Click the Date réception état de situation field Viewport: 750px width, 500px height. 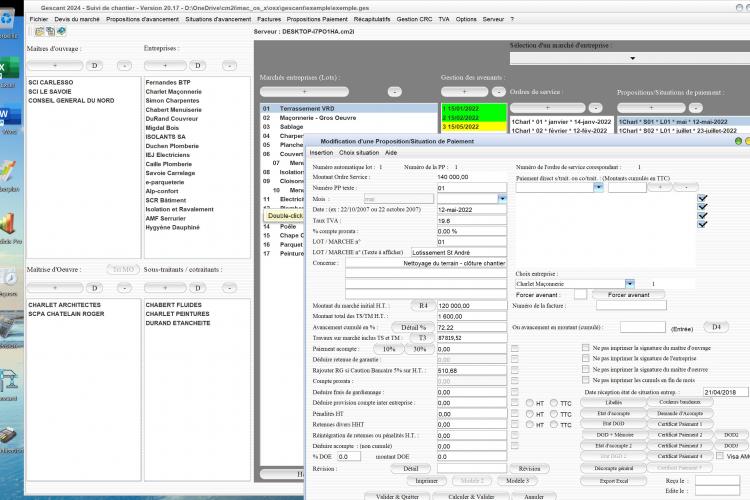726,392
